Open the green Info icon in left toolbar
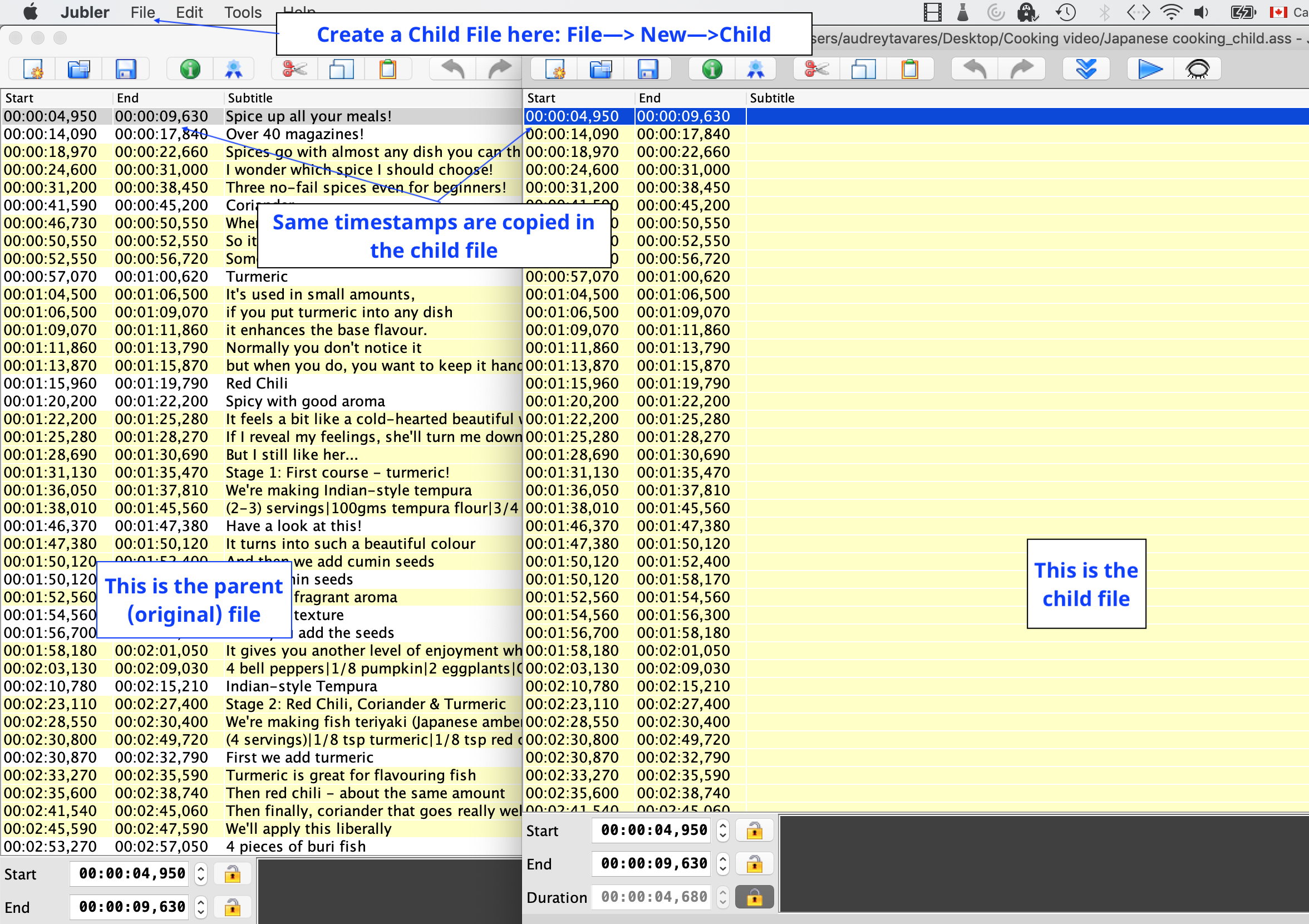Screen dimensions: 1309x924 point(190,69)
